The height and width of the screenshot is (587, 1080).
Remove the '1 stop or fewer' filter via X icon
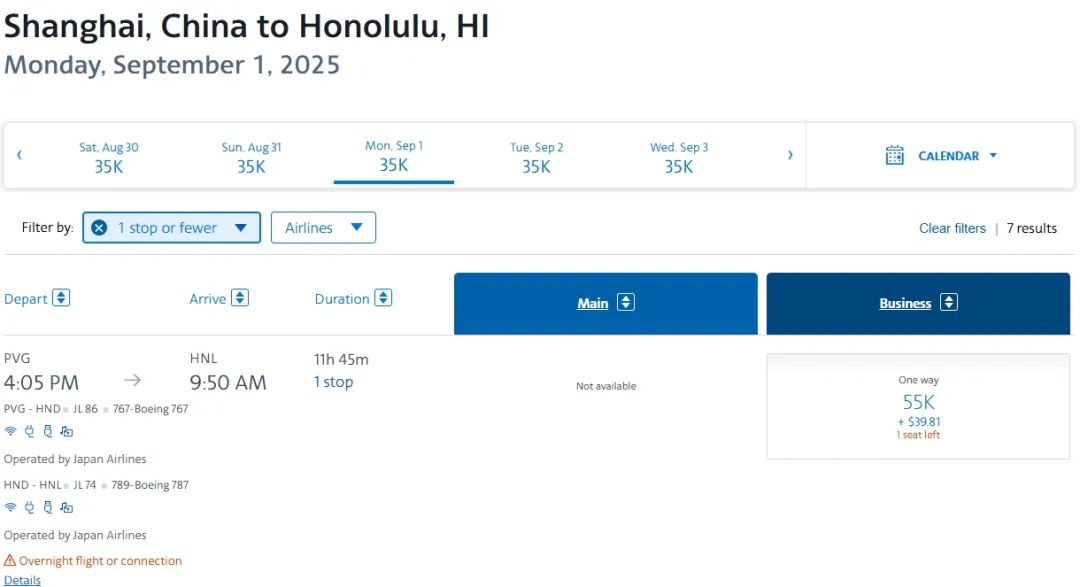(99, 228)
